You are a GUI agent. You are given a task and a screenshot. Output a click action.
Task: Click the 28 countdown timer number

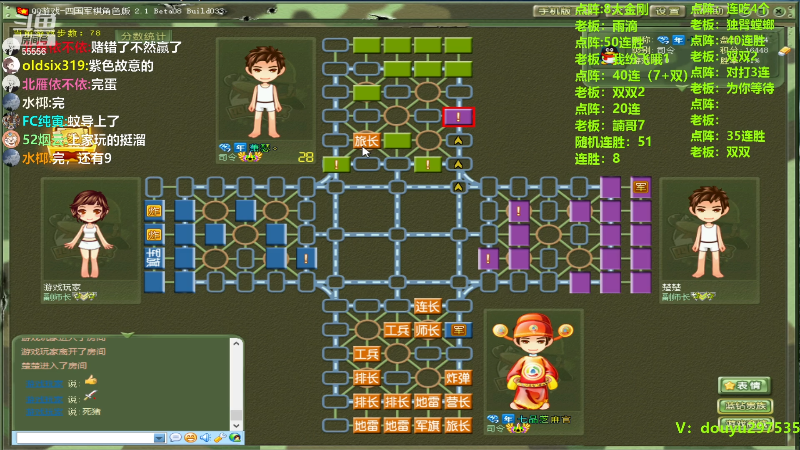tap(306, 157)
